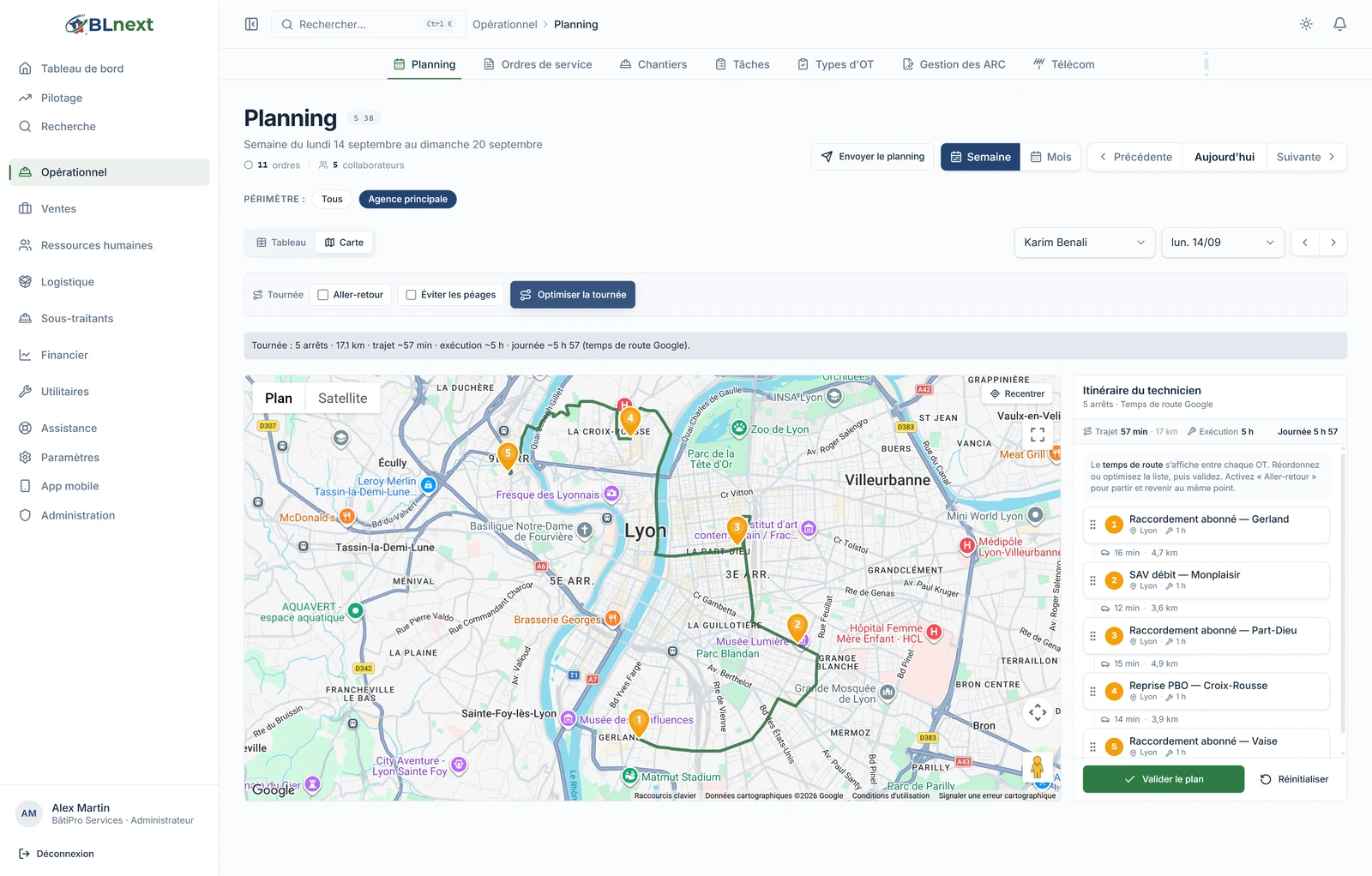Screen dimensions: 1372x876
Task: Select map marker stop 1 at Gerland
Action: pos(639,723)
